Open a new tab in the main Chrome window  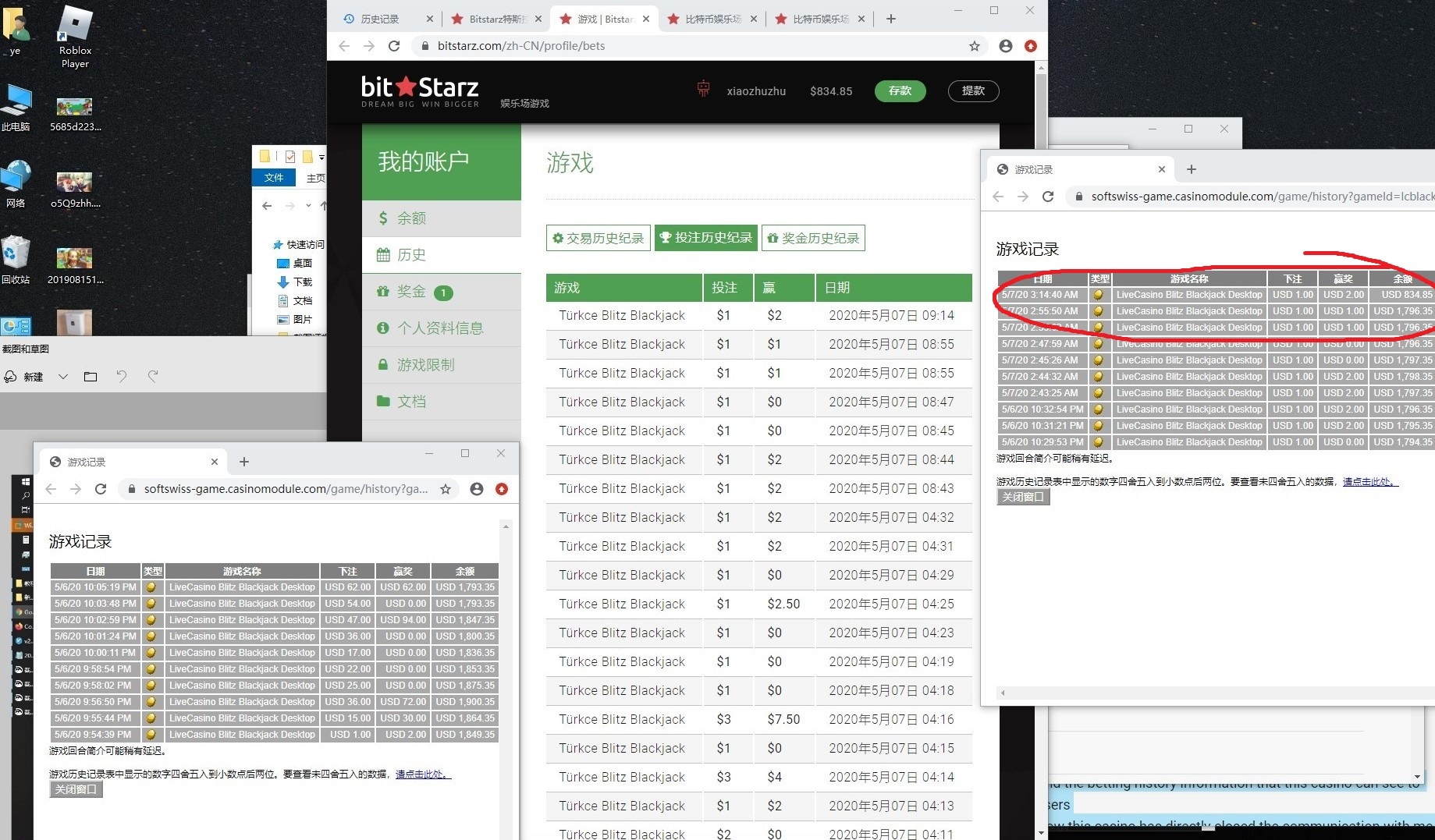(x=891, y=19)
